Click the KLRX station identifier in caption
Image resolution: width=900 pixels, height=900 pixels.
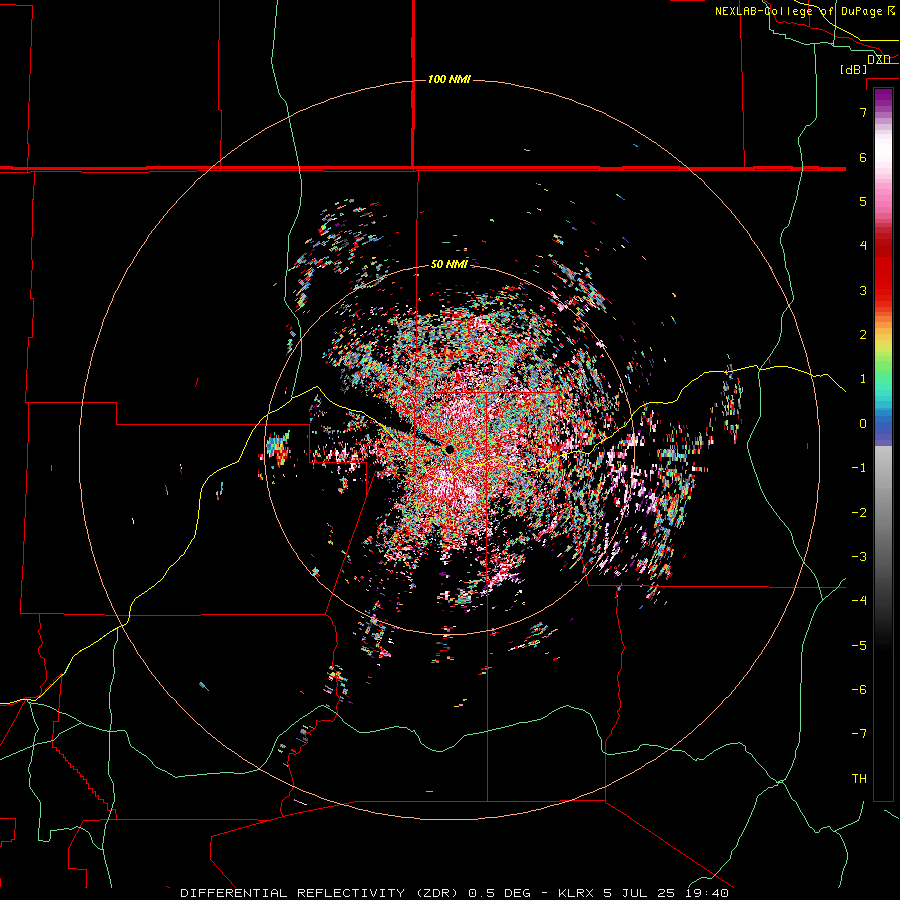click(x=578, y=893)
